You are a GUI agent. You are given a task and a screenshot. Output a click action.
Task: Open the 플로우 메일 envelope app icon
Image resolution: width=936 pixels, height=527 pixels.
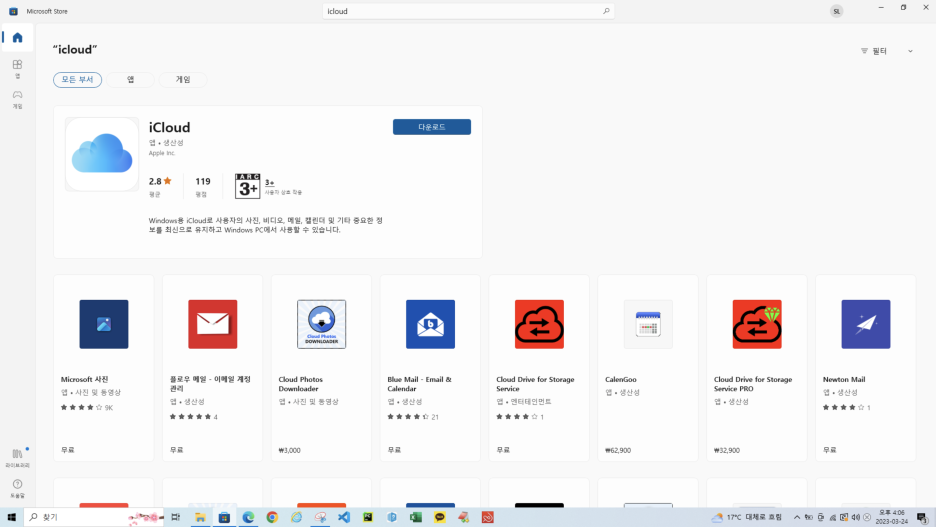[x=213, y=324]
